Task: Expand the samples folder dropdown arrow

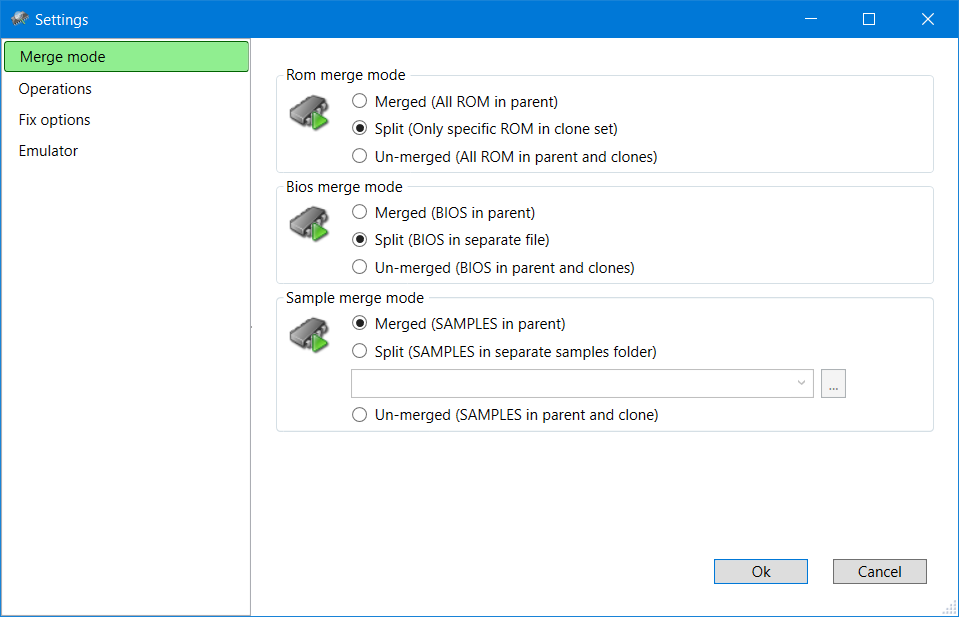Action: tap(801, 383)
